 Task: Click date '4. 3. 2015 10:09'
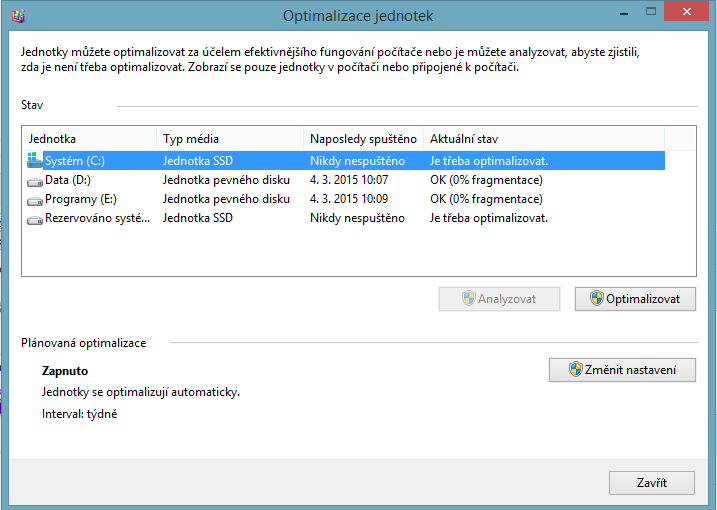pos(349,199)
